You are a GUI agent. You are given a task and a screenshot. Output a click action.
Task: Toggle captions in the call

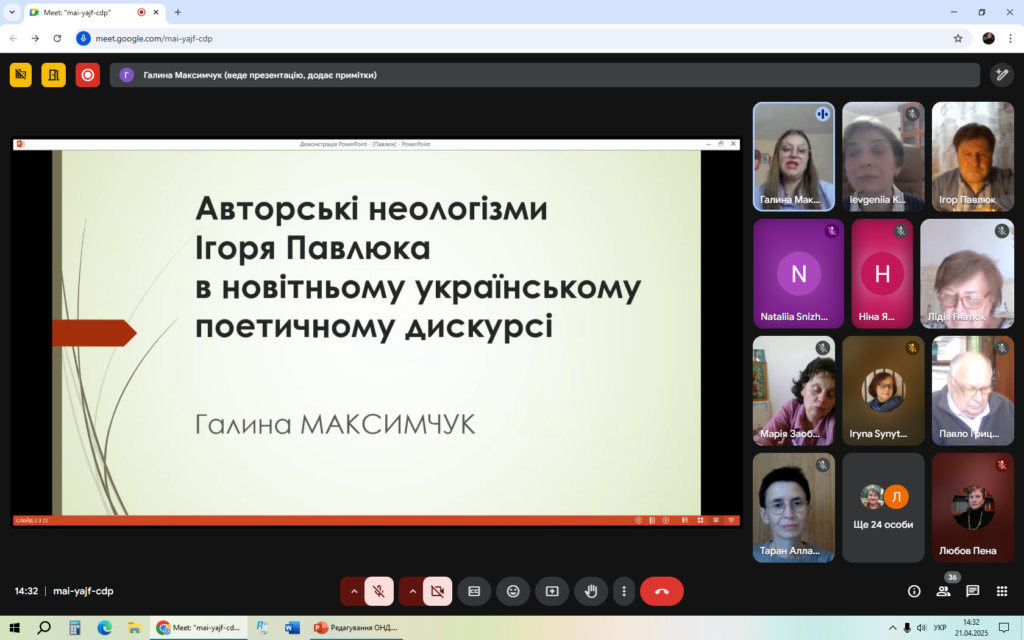(474, 591)
